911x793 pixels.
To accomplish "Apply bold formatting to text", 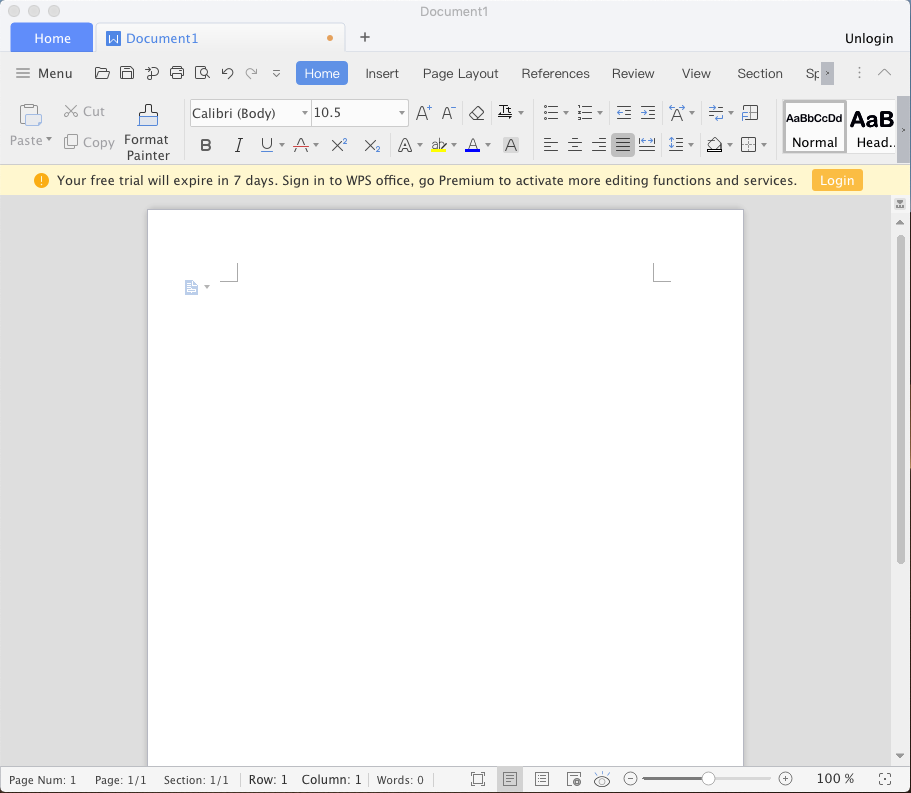I will 205,145.
